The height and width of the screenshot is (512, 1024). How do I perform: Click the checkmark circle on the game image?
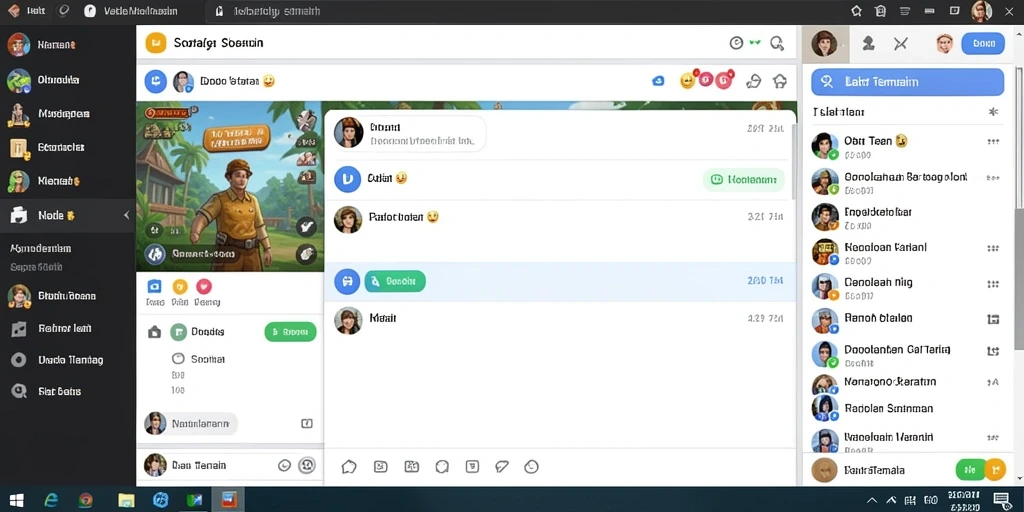pyautogui.click(x=306, y=227)
